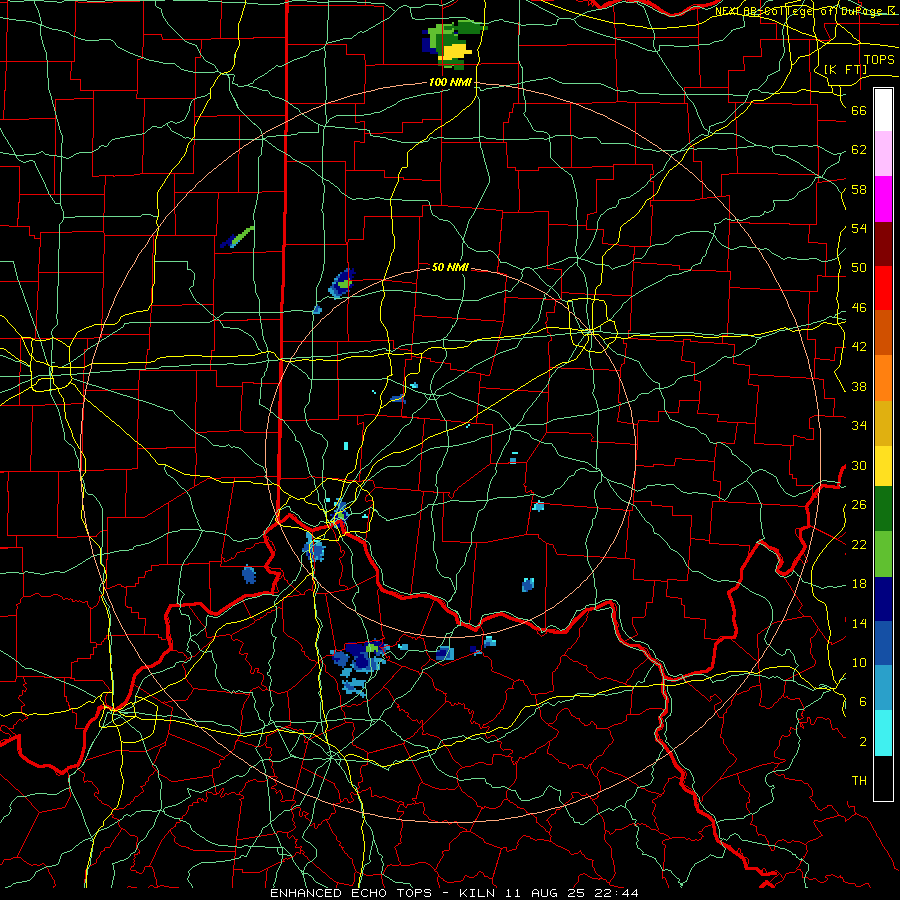Click the '66' legend value

coord(859,110)
